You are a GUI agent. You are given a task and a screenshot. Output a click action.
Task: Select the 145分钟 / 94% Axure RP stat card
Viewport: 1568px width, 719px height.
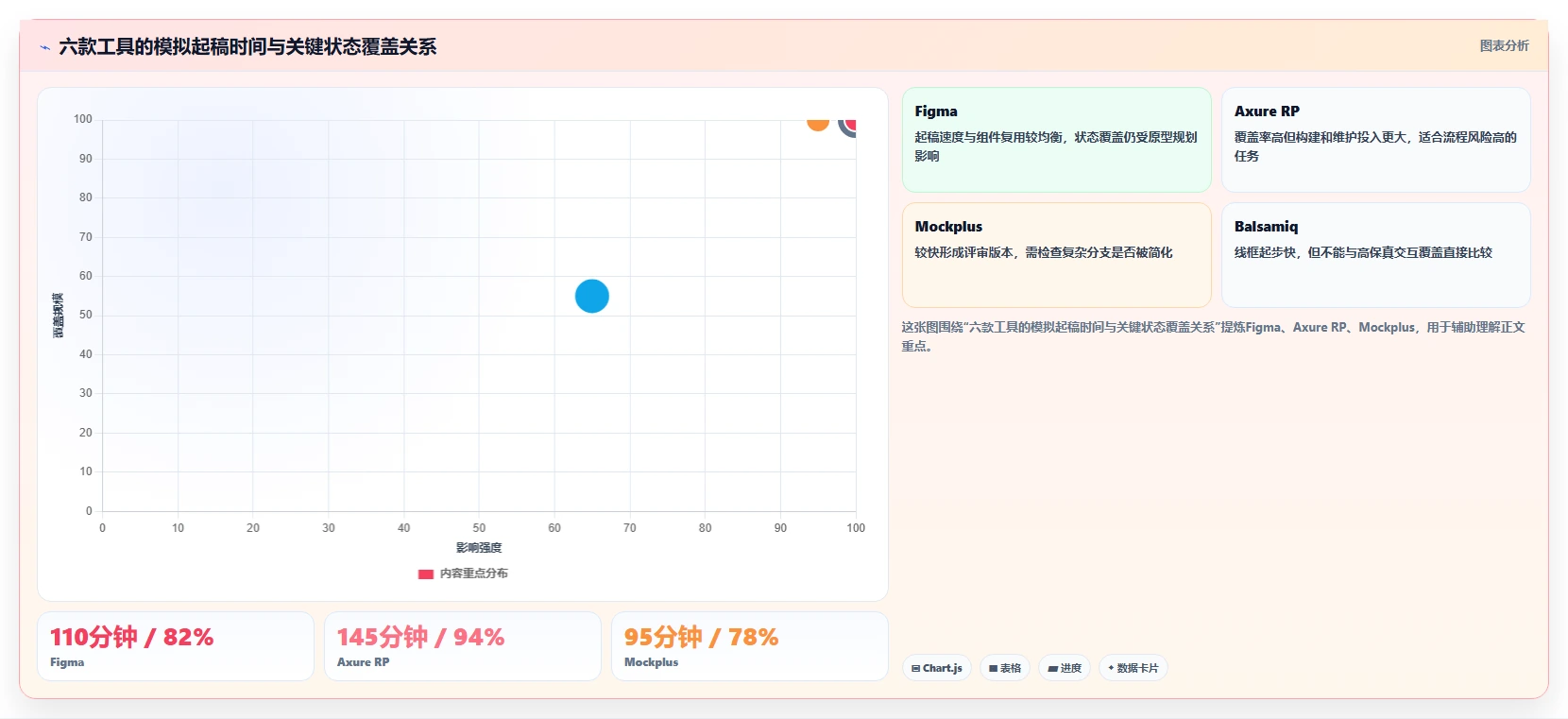click(x=463, y=646)
